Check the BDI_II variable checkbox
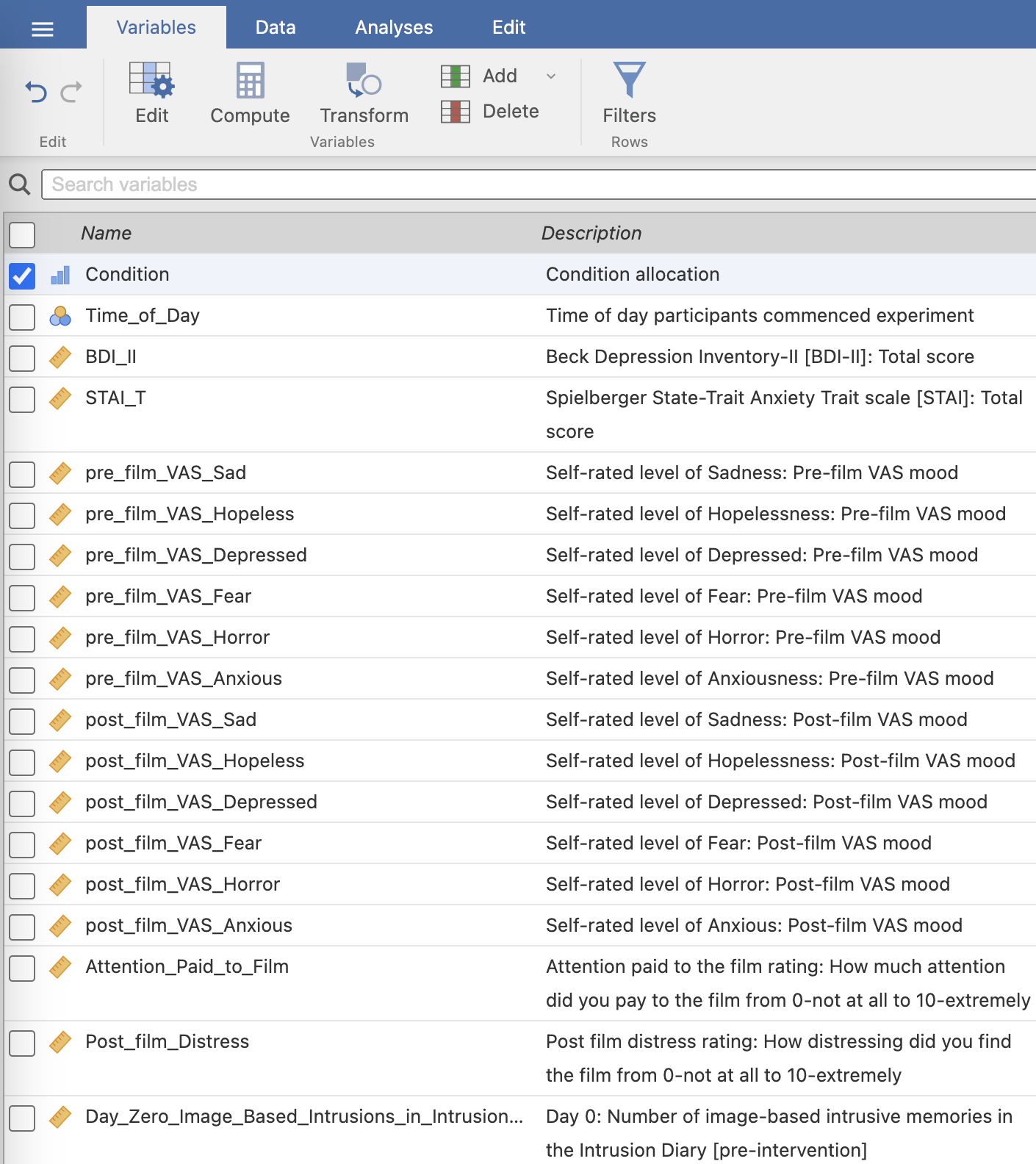 [x=22, y=358]
